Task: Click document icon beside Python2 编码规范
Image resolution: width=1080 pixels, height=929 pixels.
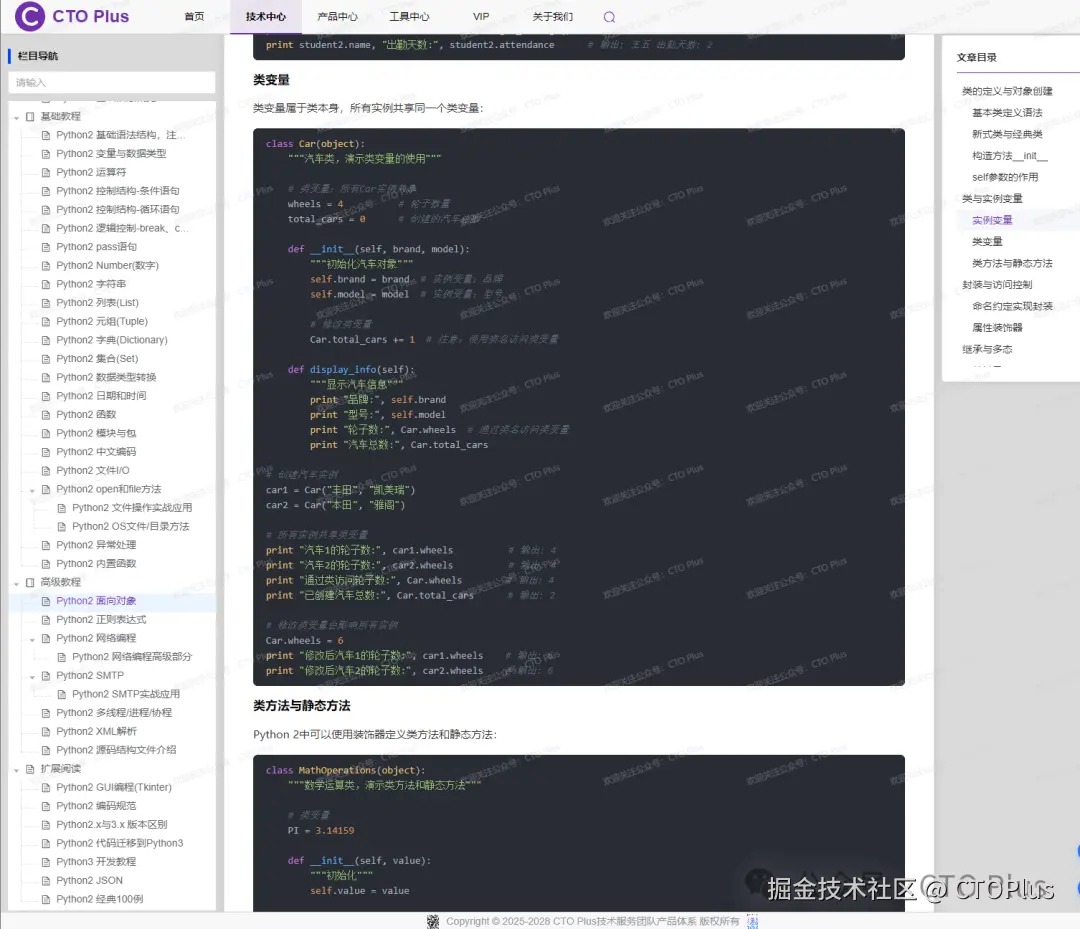Action: [46, 806]
